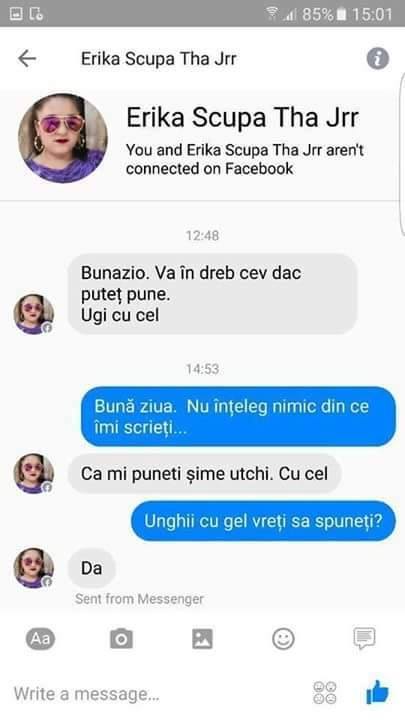This screenshot has height=720, width=405.
Task: Open the sticker faces grid icon
Action: pos(325,692)
